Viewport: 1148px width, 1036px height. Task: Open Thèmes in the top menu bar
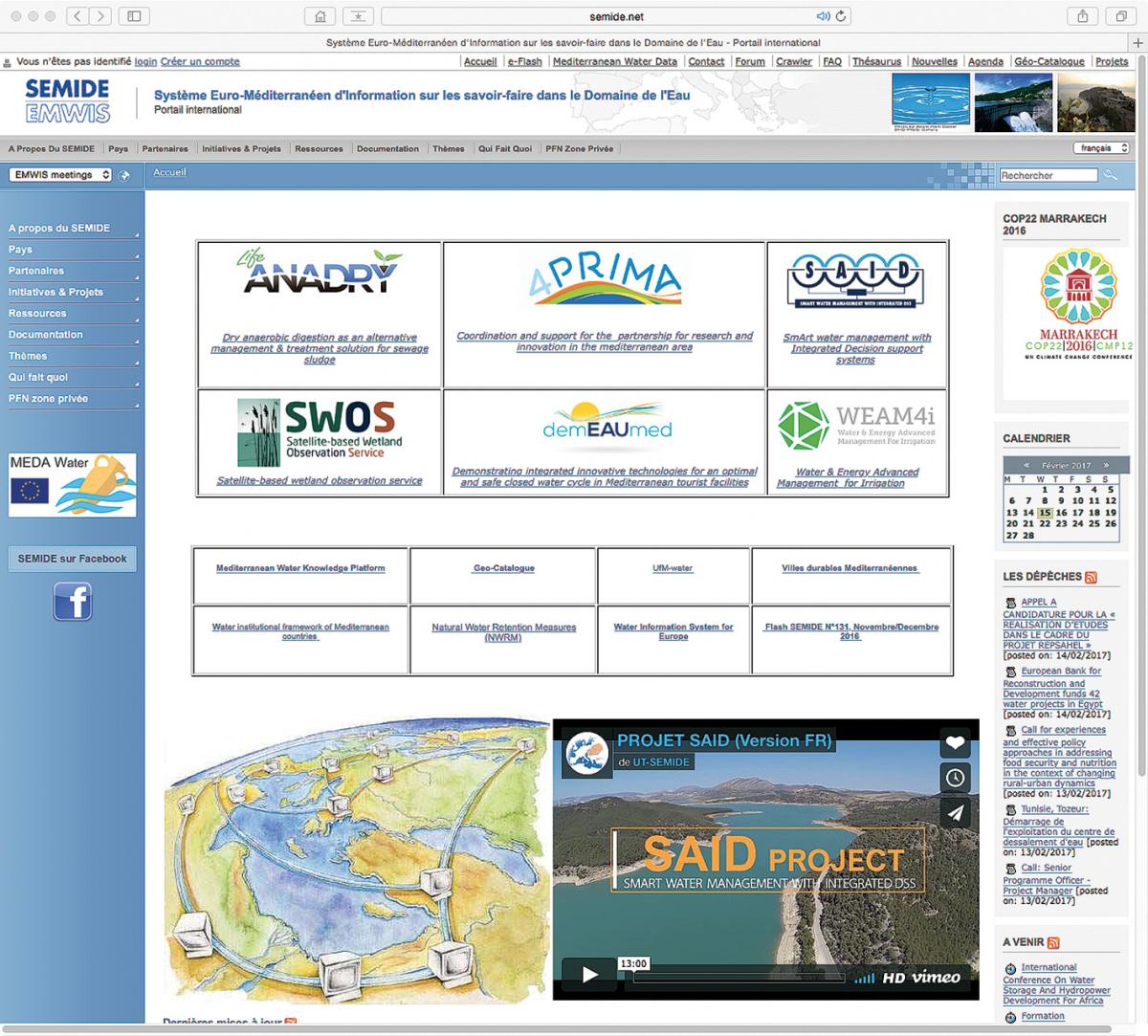click(x=448, y=148)
